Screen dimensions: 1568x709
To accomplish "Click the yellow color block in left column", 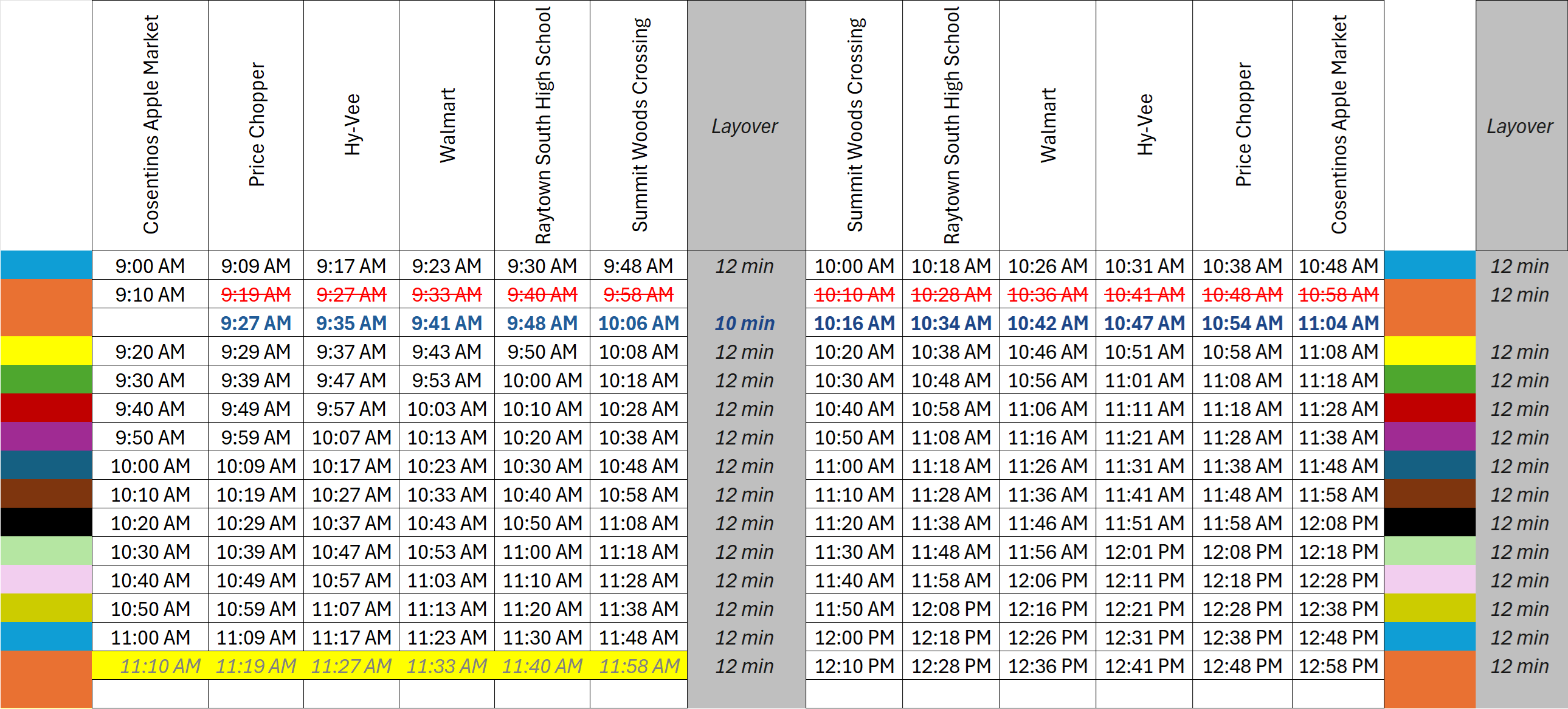I will coord(46,351).
